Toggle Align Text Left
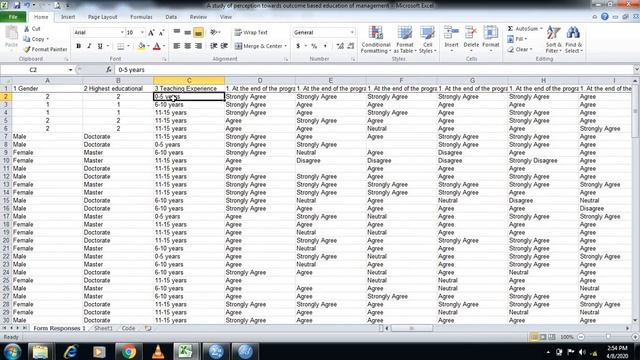The image size is (640, 360). [177, 46]
